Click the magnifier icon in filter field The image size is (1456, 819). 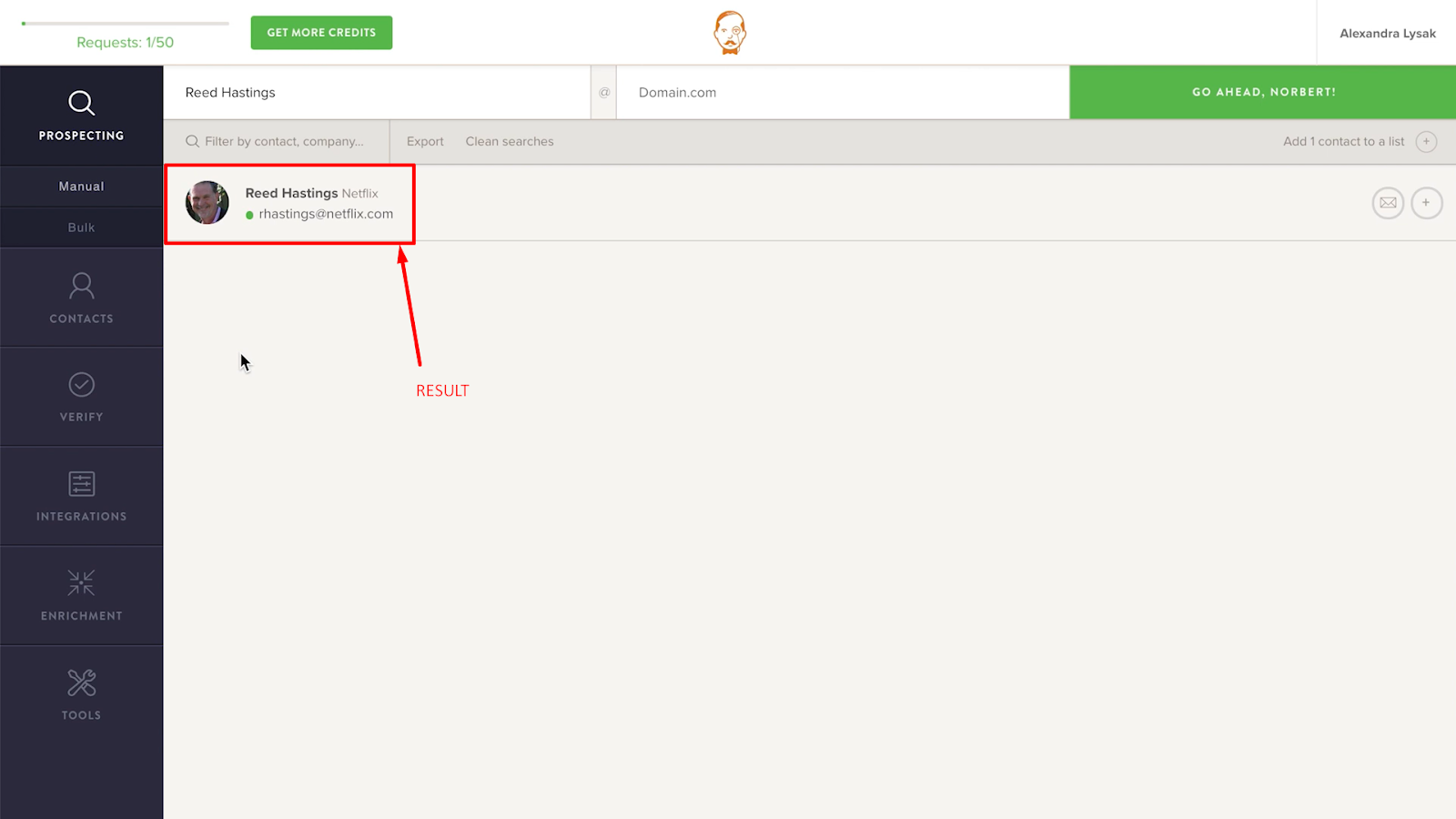pyautogui.click(x=192, y=141)
